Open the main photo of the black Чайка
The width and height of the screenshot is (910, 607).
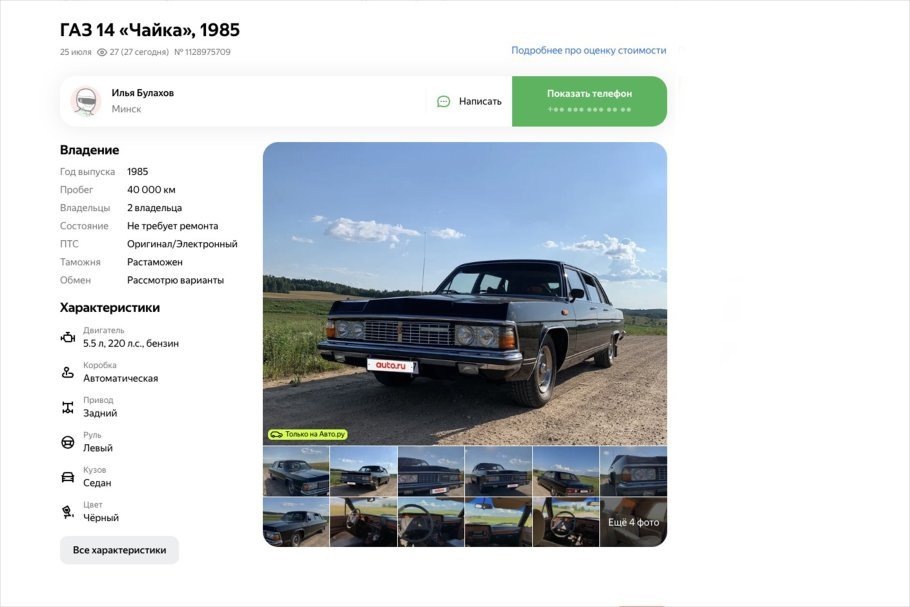pyautogui.click(x=465, y=294)
